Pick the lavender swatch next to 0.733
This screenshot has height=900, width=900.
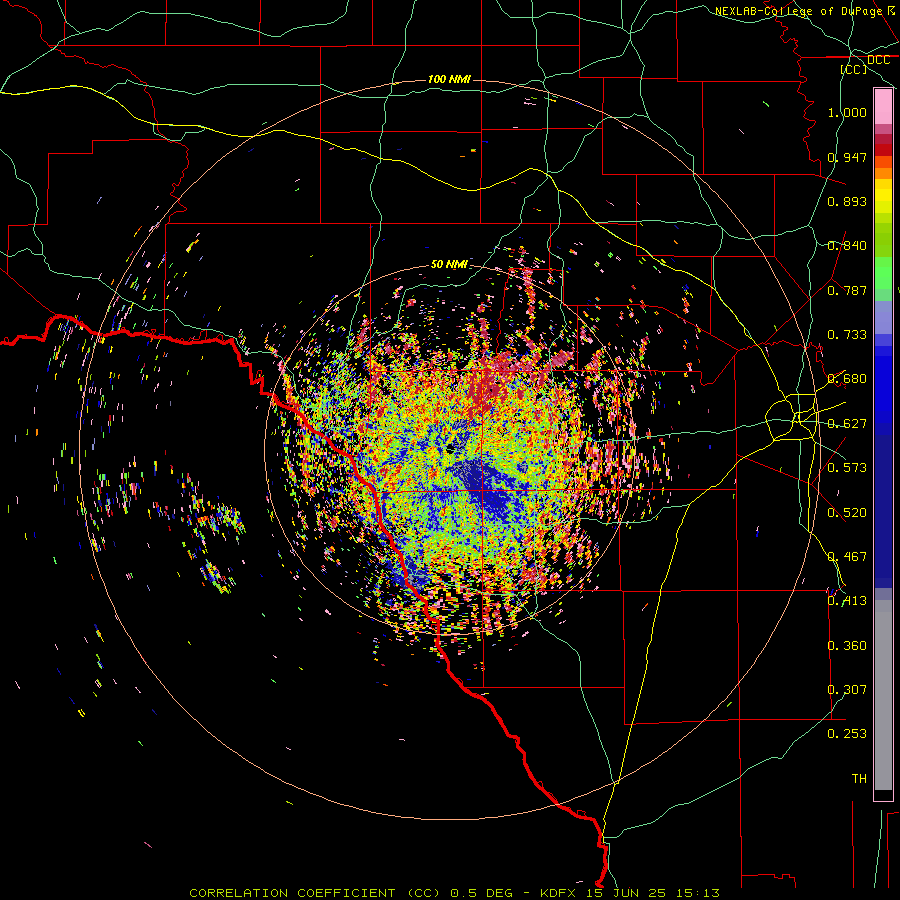[x=883, y=319]
